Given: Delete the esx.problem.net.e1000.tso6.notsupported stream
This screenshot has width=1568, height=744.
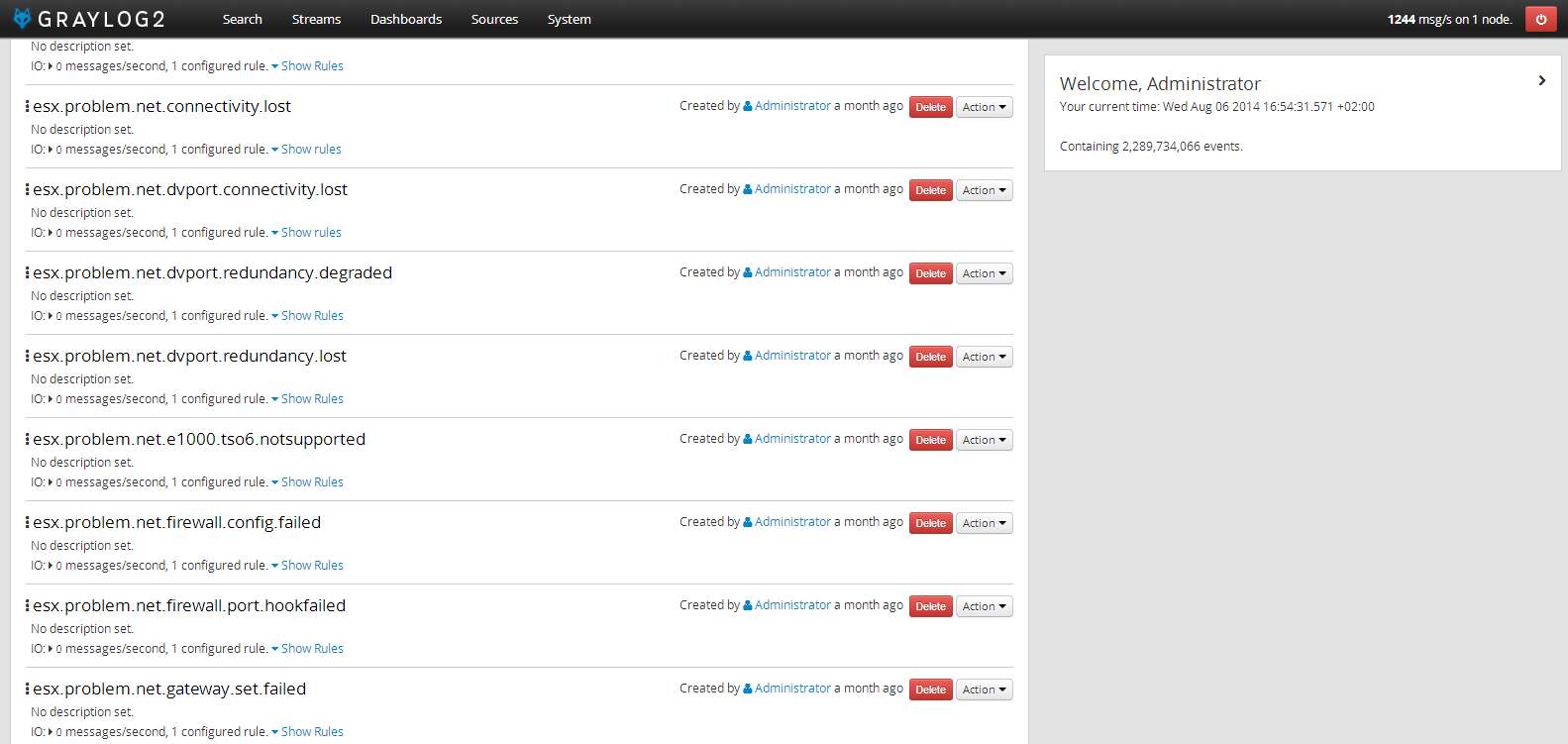Looking at the screenshot, I should (x=930, y=440).
